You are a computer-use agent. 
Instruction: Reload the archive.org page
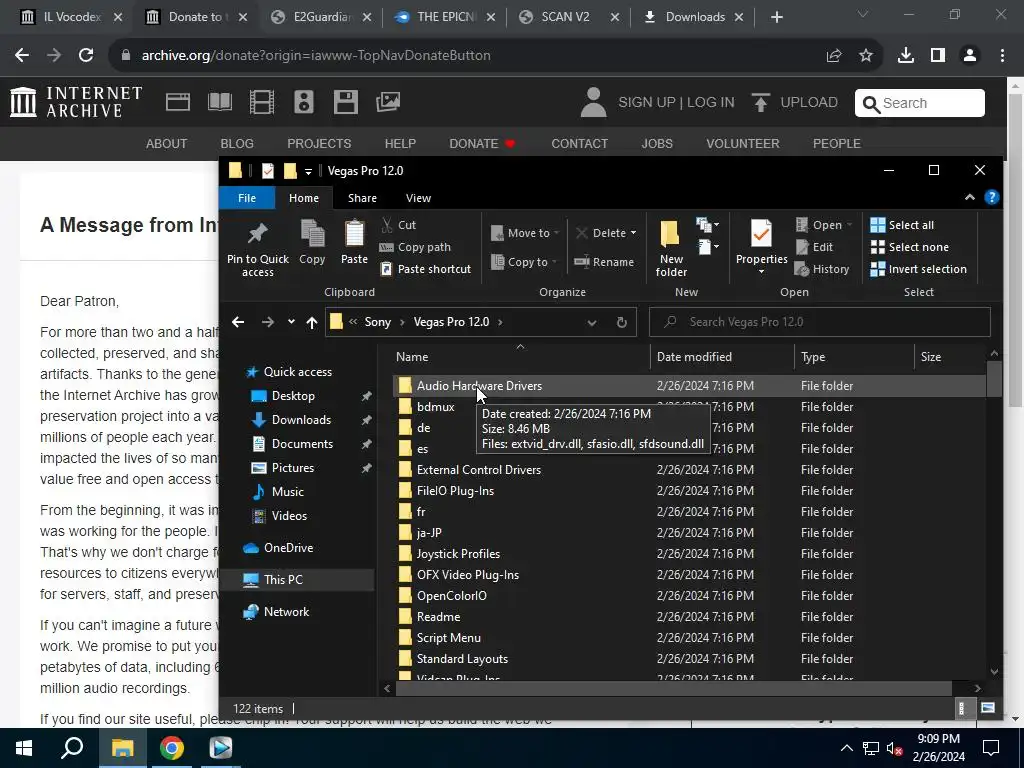(x=86, y=56)
